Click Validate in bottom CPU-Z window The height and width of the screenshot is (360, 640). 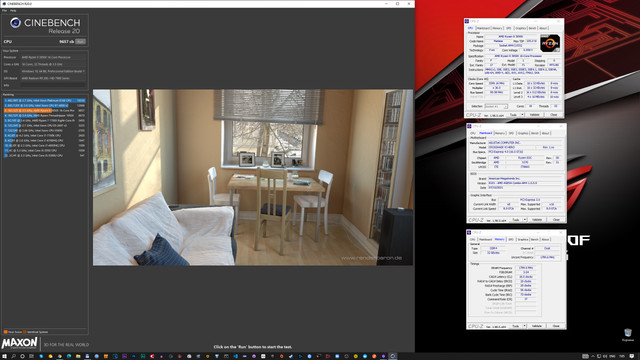pos(537,326)
